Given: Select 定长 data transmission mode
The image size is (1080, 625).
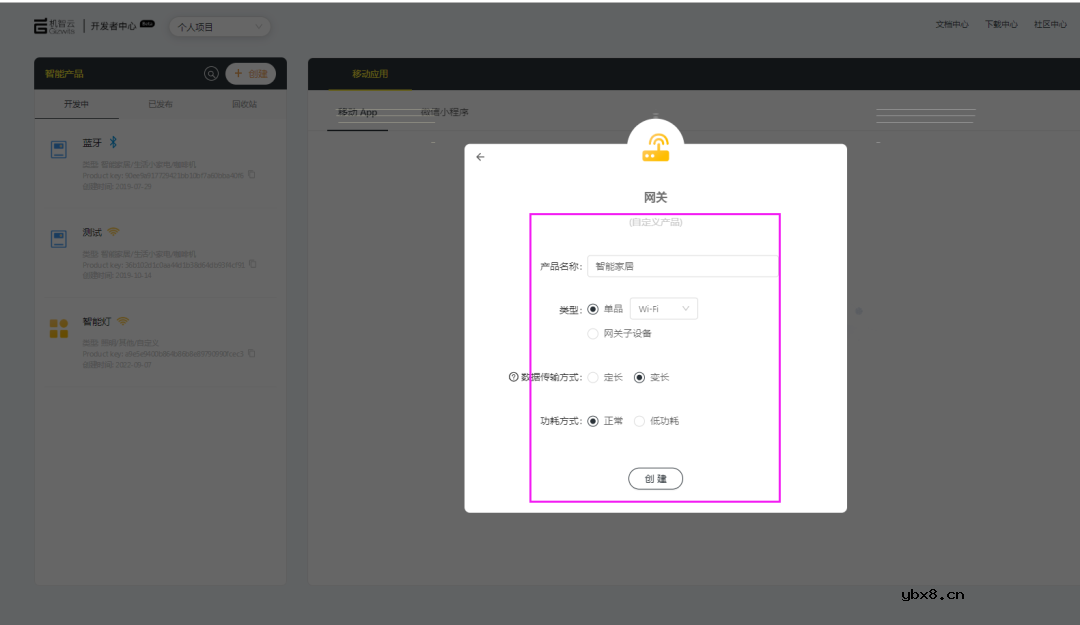Looking at the screenshot, I should point(593,377).
